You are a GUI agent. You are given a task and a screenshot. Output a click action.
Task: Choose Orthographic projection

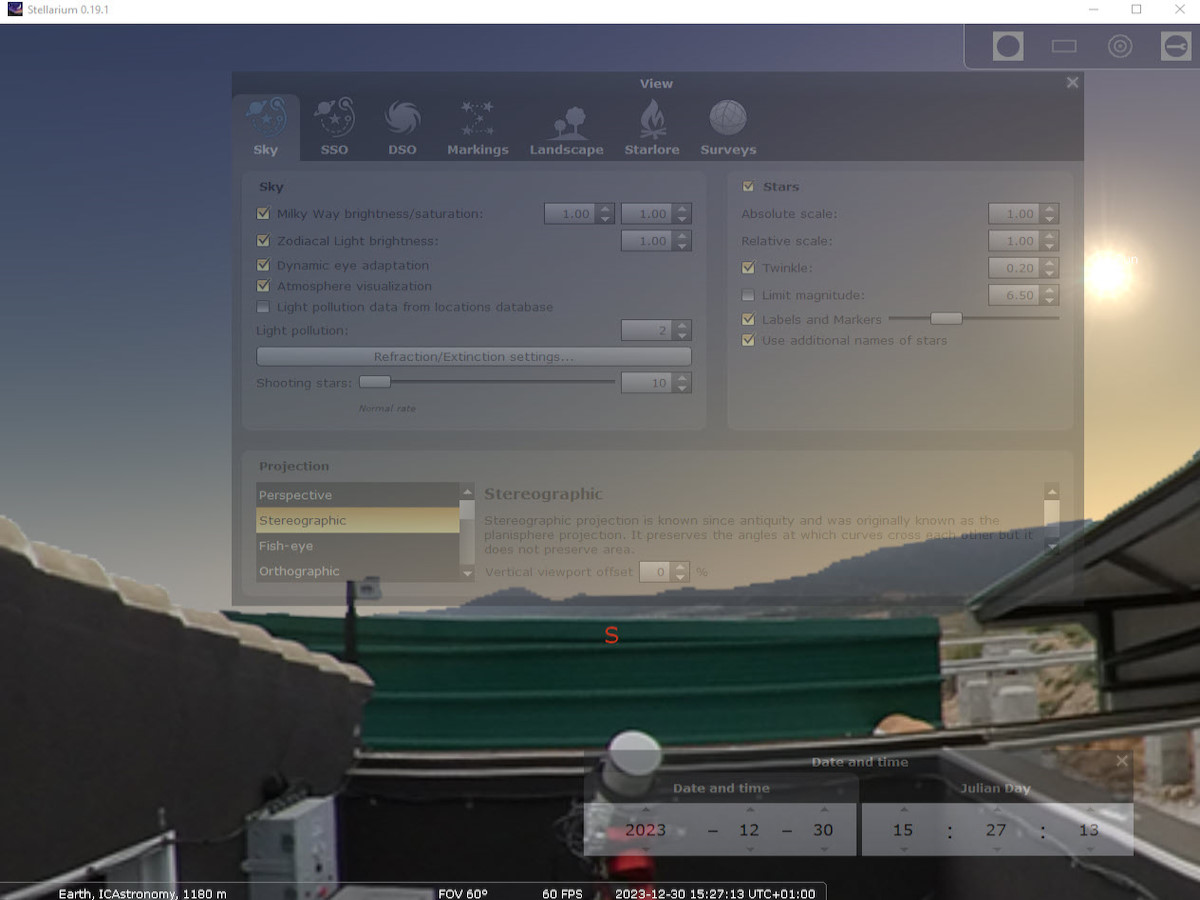tap(358, 571)
